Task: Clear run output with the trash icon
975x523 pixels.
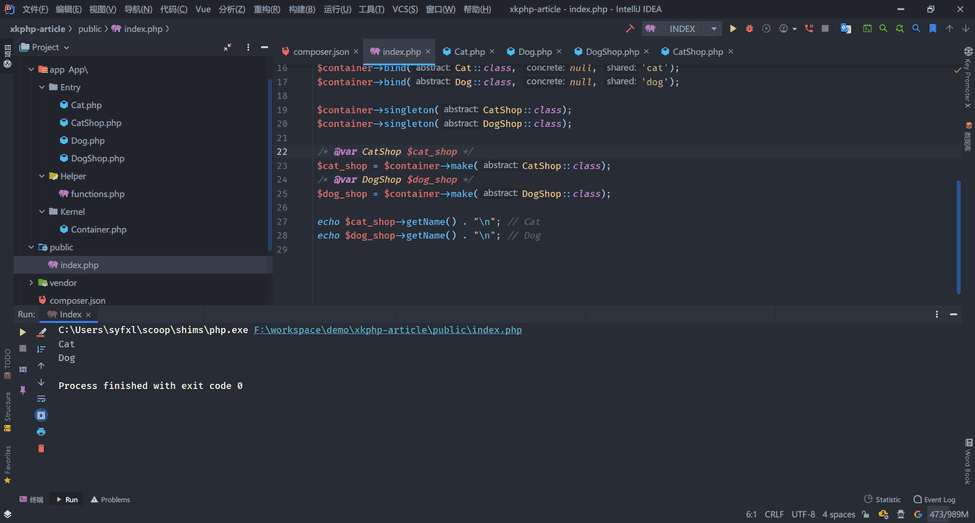Action: point(41,448)
